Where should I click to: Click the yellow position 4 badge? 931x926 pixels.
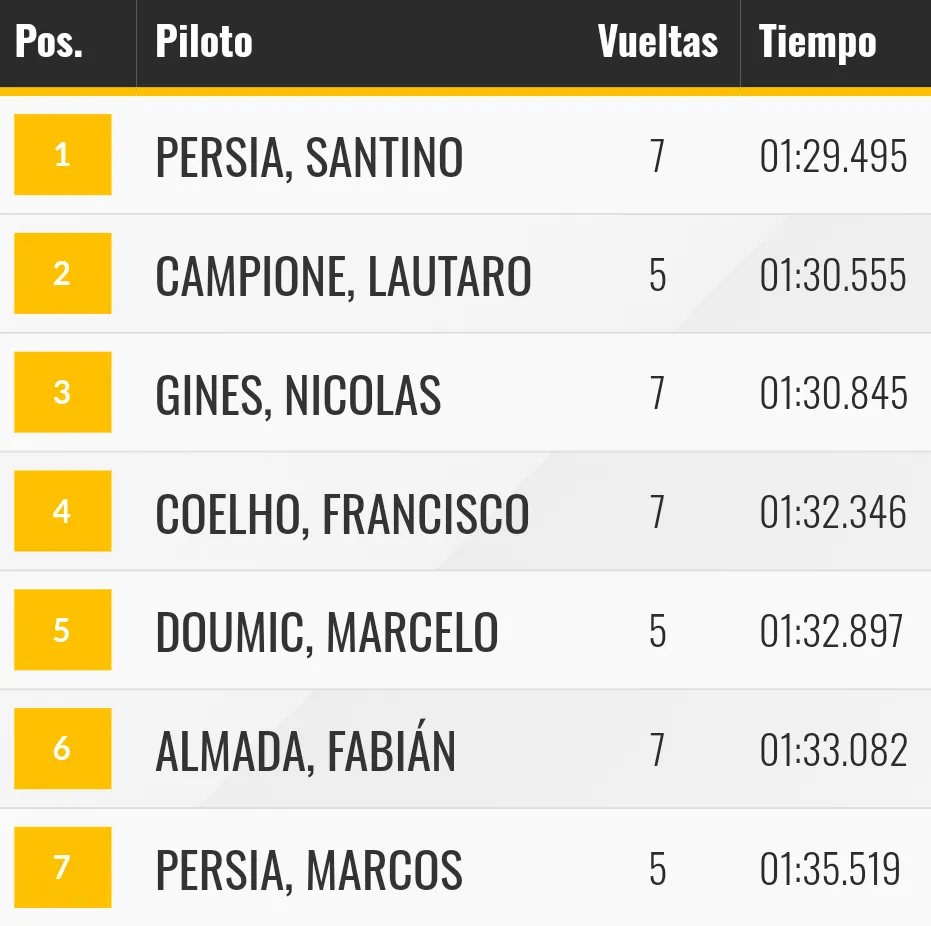coord(62,511)
